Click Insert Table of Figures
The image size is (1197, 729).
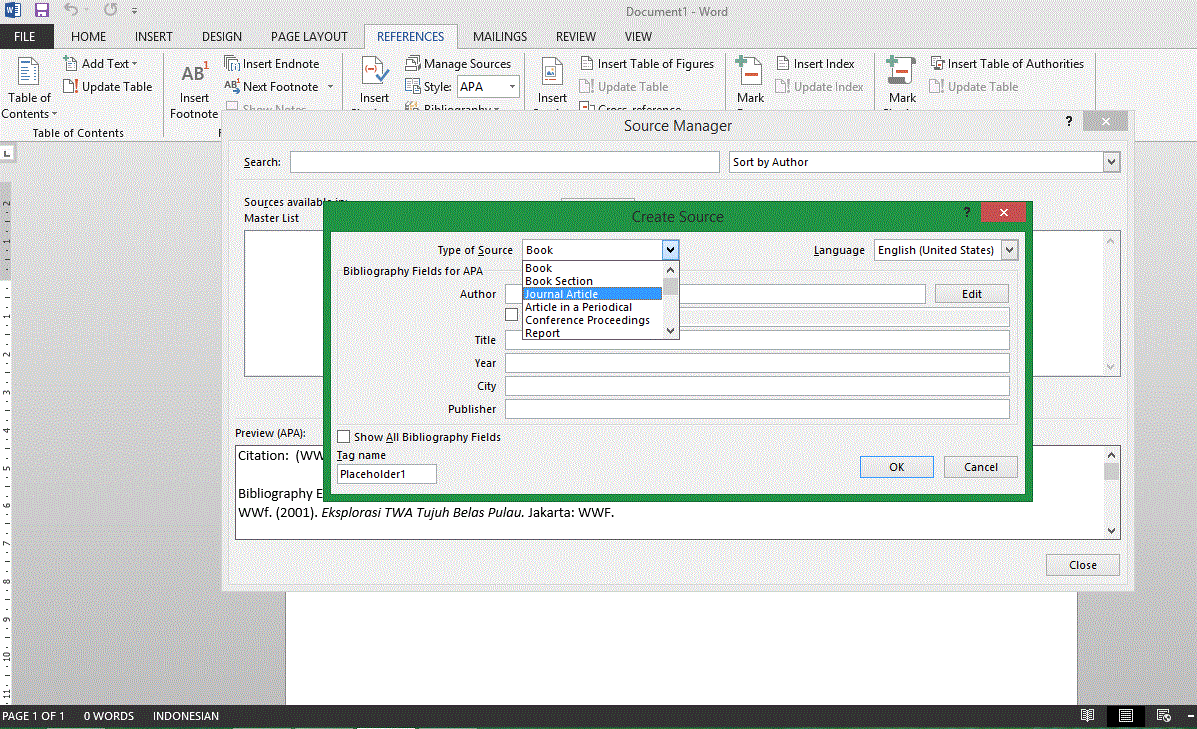point(647,63)
